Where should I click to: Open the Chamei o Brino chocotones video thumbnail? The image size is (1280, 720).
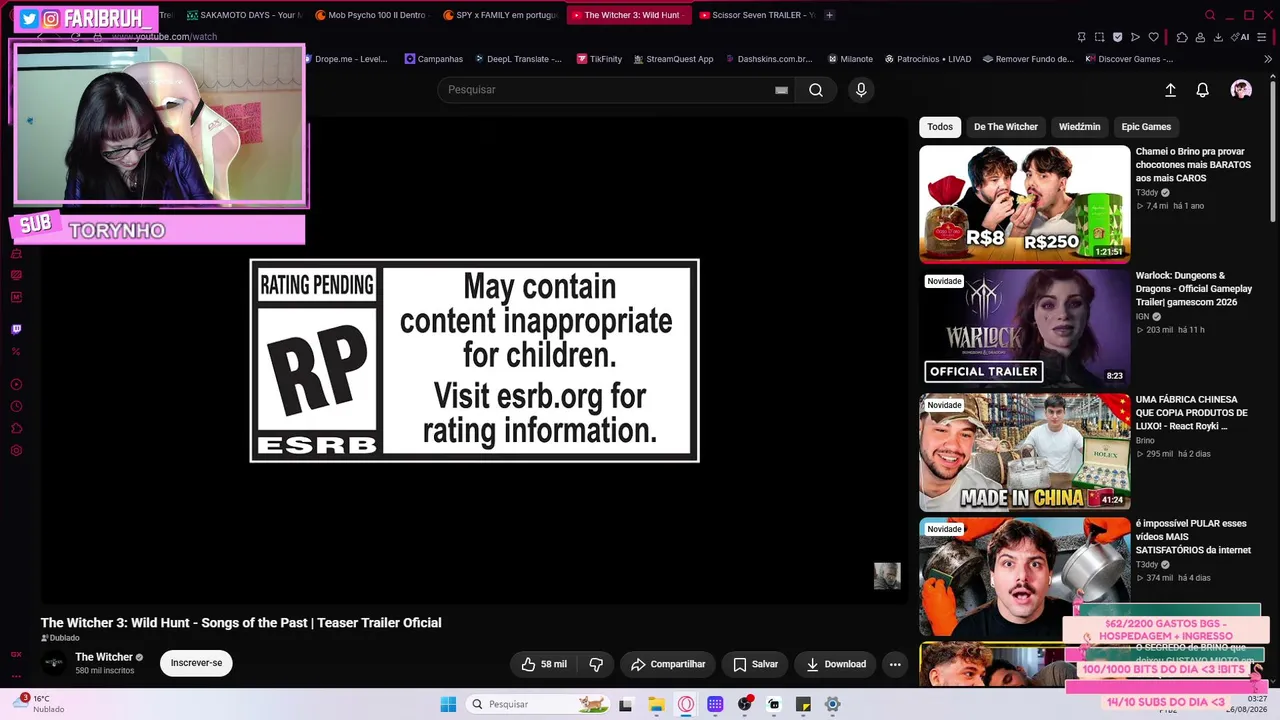[x=1025, y=204]
